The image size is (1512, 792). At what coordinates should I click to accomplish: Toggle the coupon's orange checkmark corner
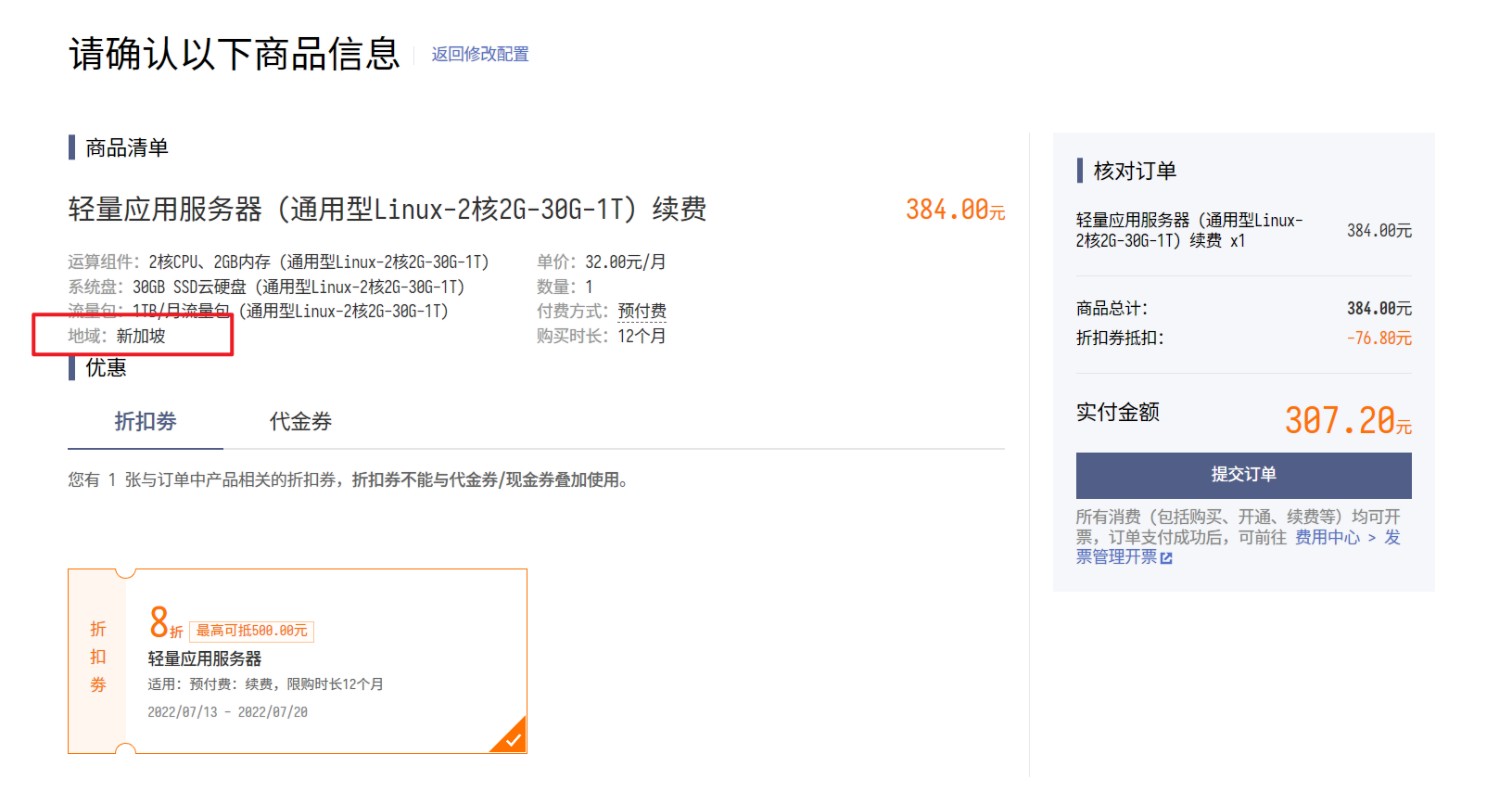pyautogui.click(x=511, y=737)
